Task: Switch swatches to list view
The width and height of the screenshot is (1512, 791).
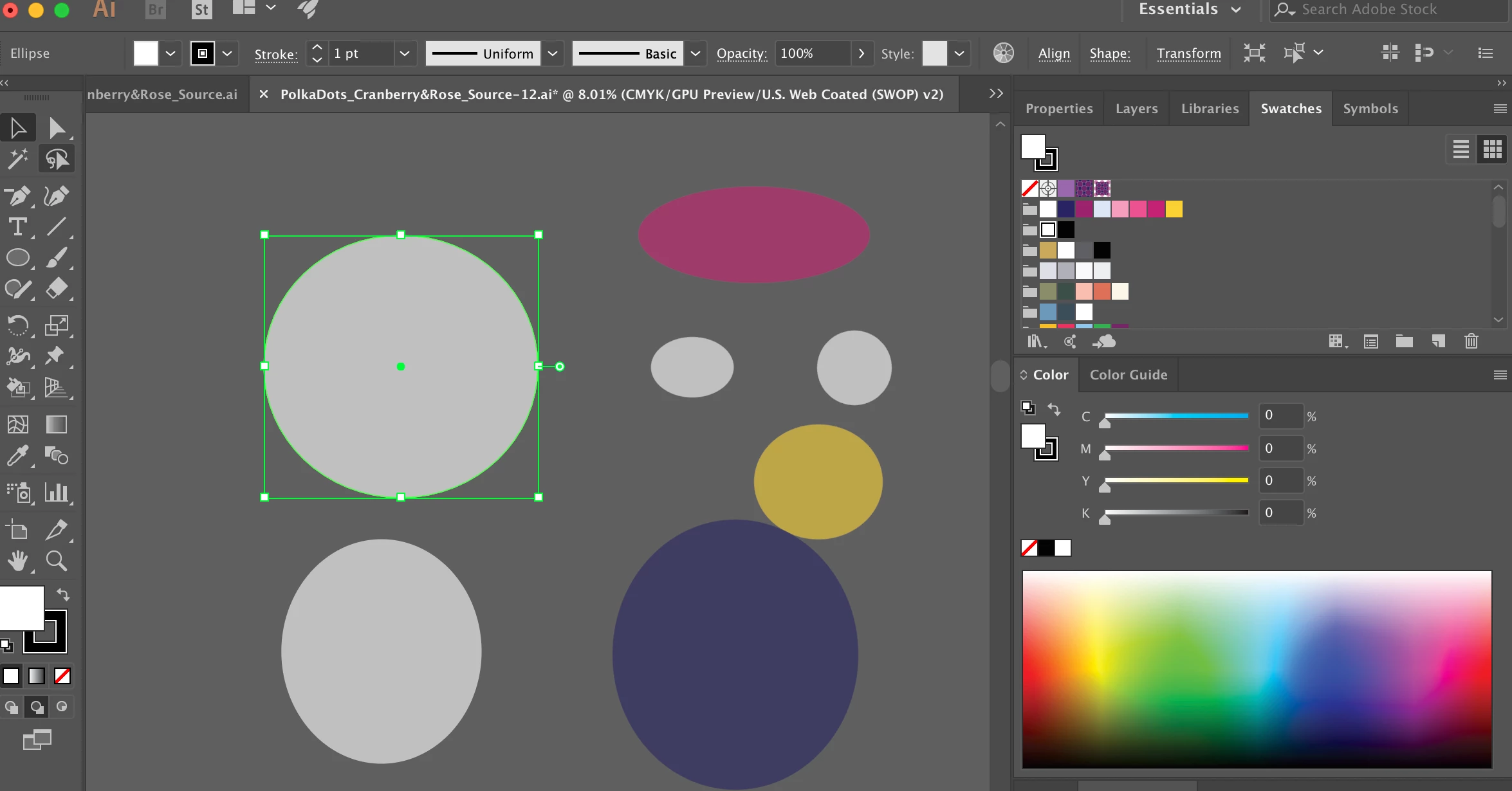Action: (1461, 150)
